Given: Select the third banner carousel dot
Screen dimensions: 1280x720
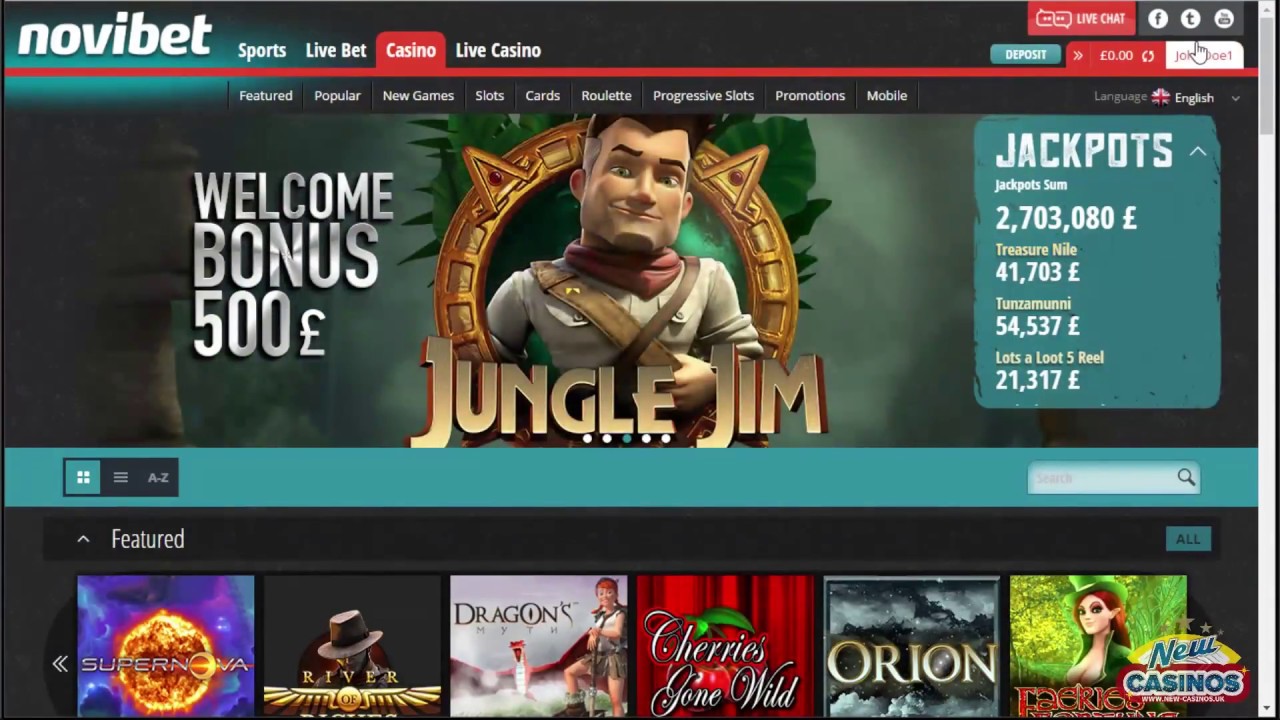Looking at the screenshot, I should pos(627,438).
